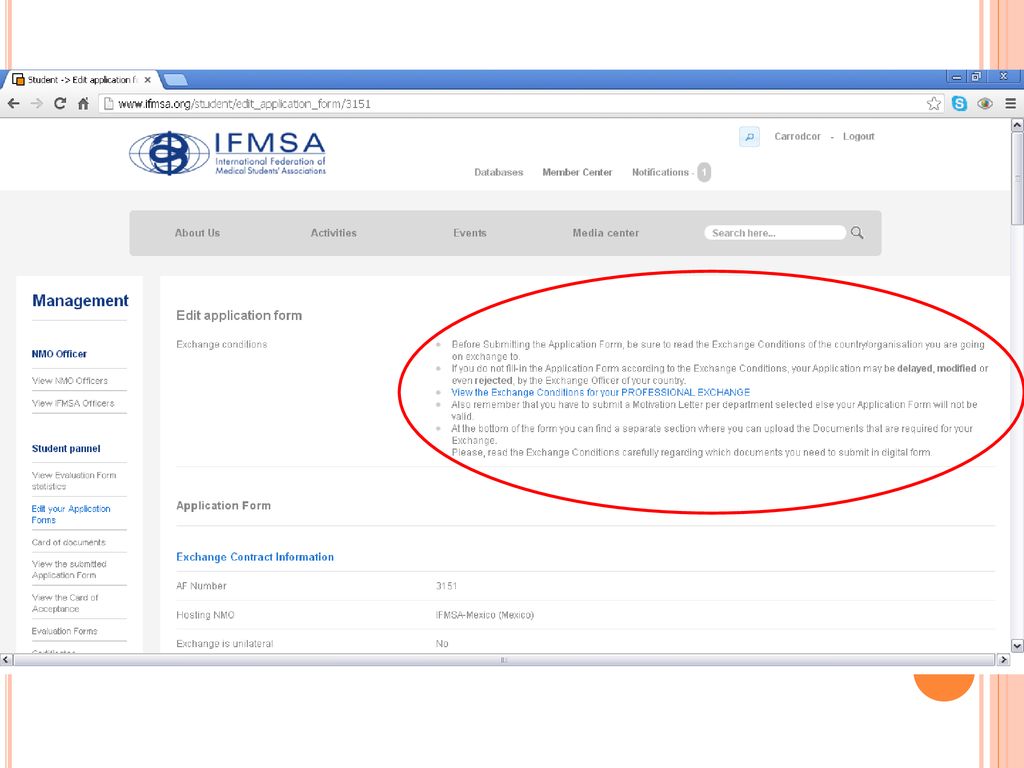Screen dimensions: 1024x768
Task: Open the notifications count badge
Action: coord(704,172)
